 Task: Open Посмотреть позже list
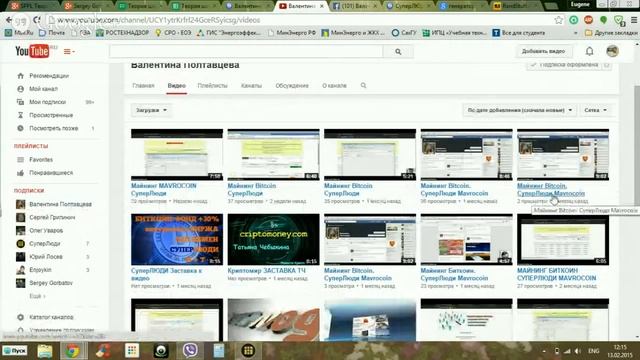(53, 128)
